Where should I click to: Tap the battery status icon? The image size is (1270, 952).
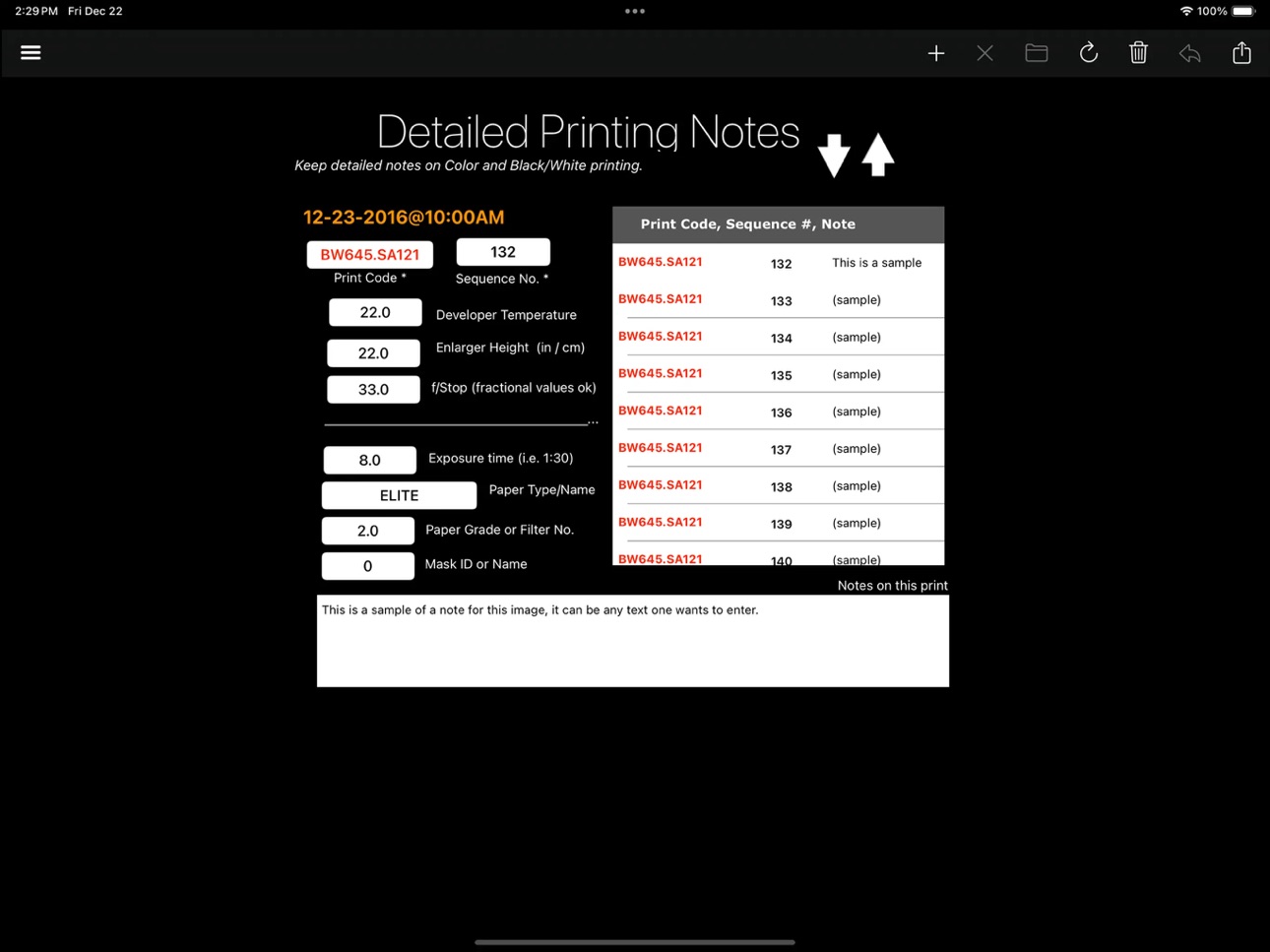tap(1243, 12)
